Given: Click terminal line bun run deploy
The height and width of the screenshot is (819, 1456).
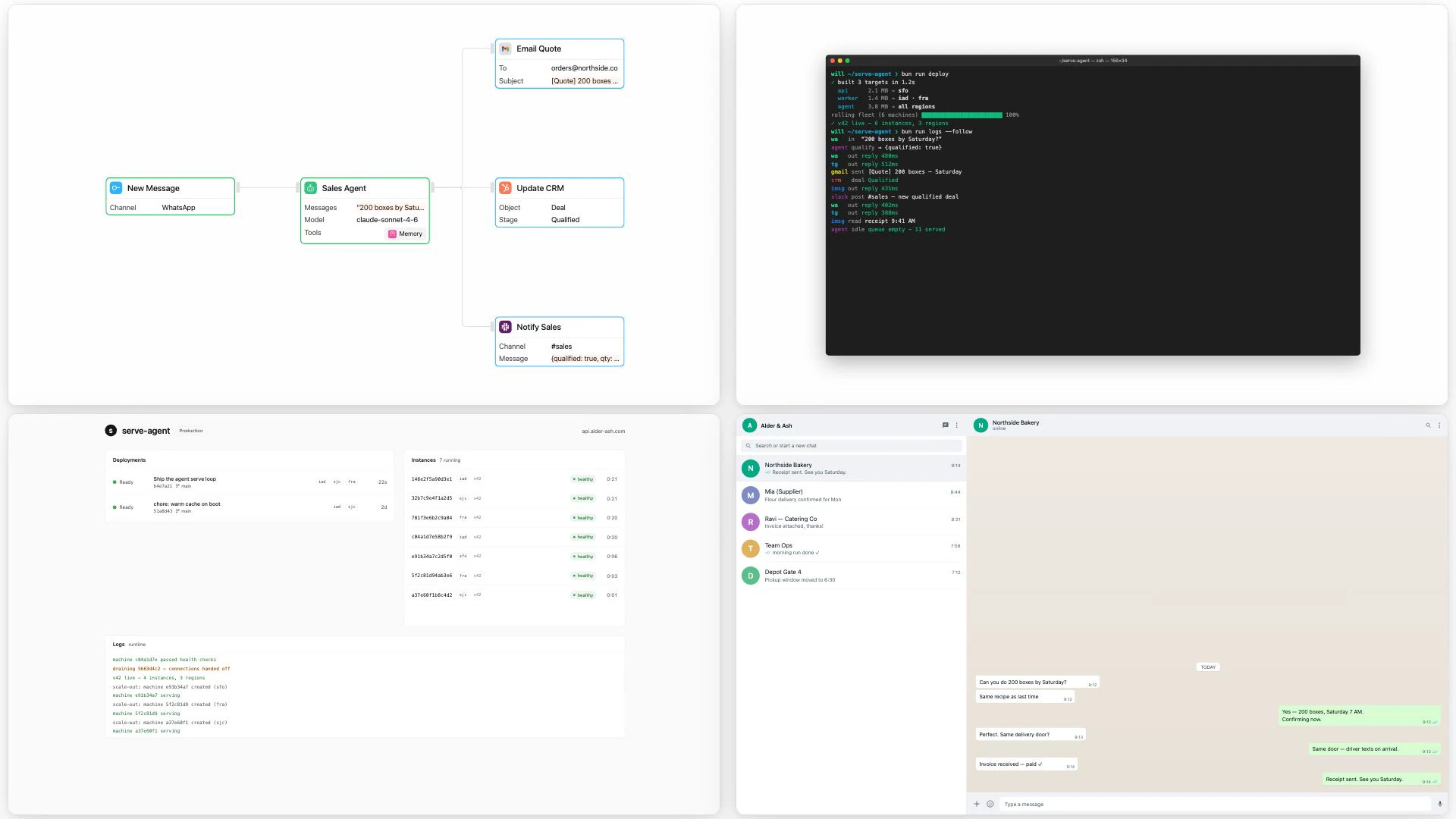Looking at the screenshot, I should [924, 74].
